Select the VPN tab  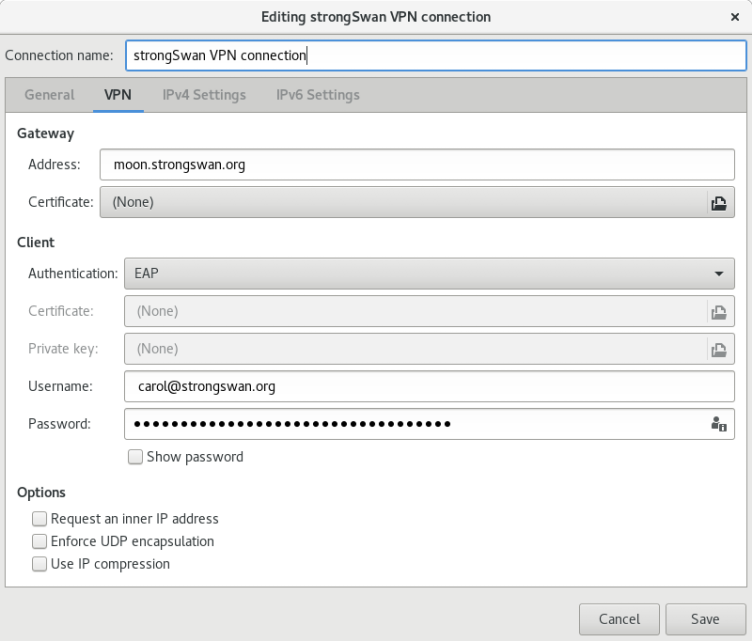click(118, 95)
